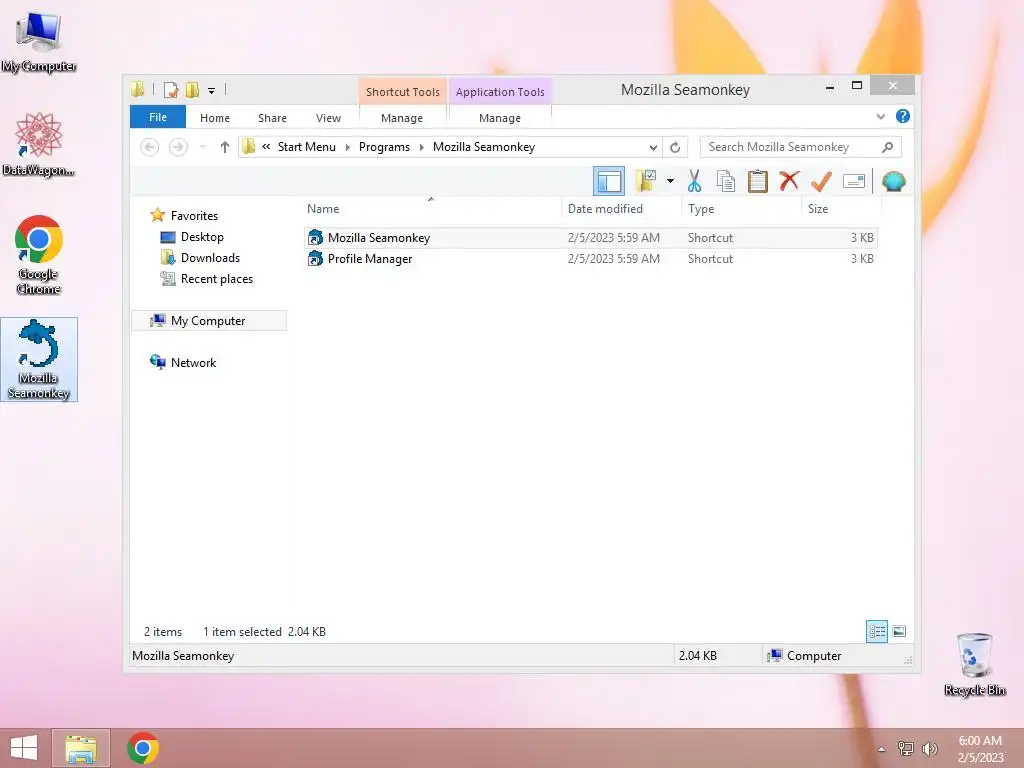This screenshot has width=1024, height=768.
Task: Open Manage tab under Shortcut Tools
Action: tap(402, 118)
